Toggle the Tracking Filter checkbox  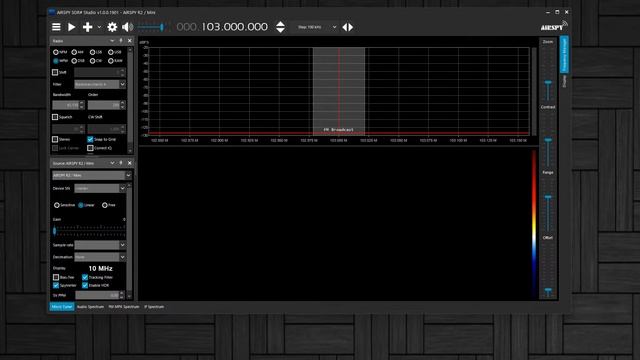pyautogui.click(x=85, y=277)
